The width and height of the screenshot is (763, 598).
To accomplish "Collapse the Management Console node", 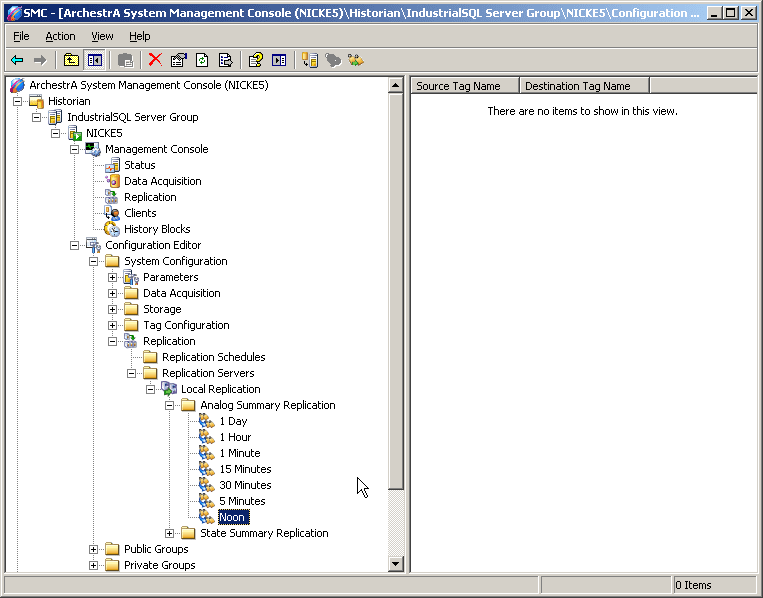I will click(74, 149).
